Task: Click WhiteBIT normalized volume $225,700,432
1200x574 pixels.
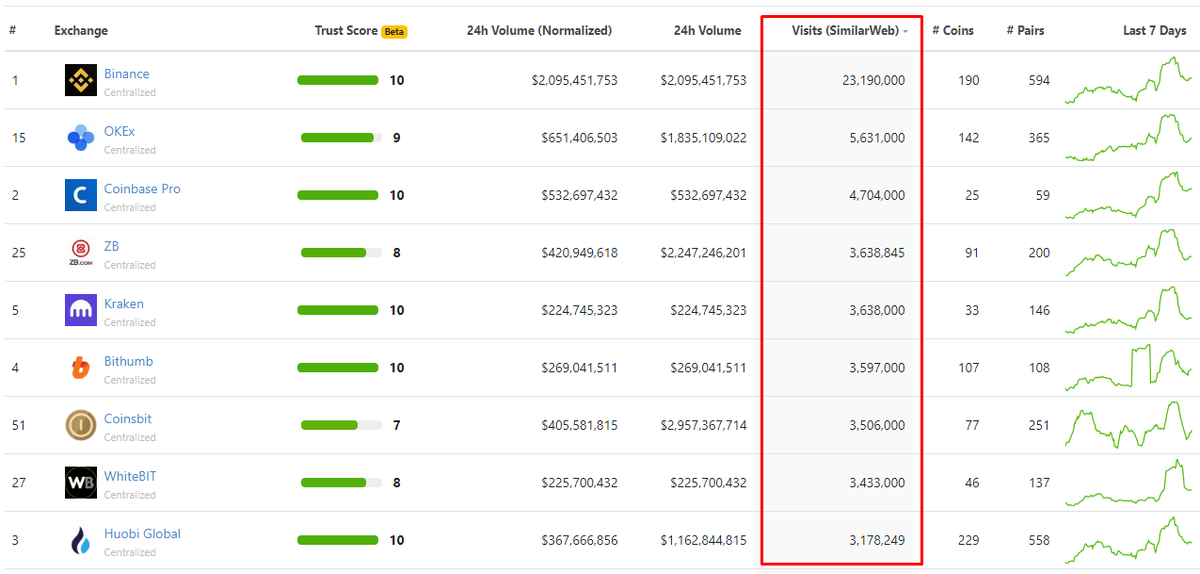Action: click(x=579, y=483)
